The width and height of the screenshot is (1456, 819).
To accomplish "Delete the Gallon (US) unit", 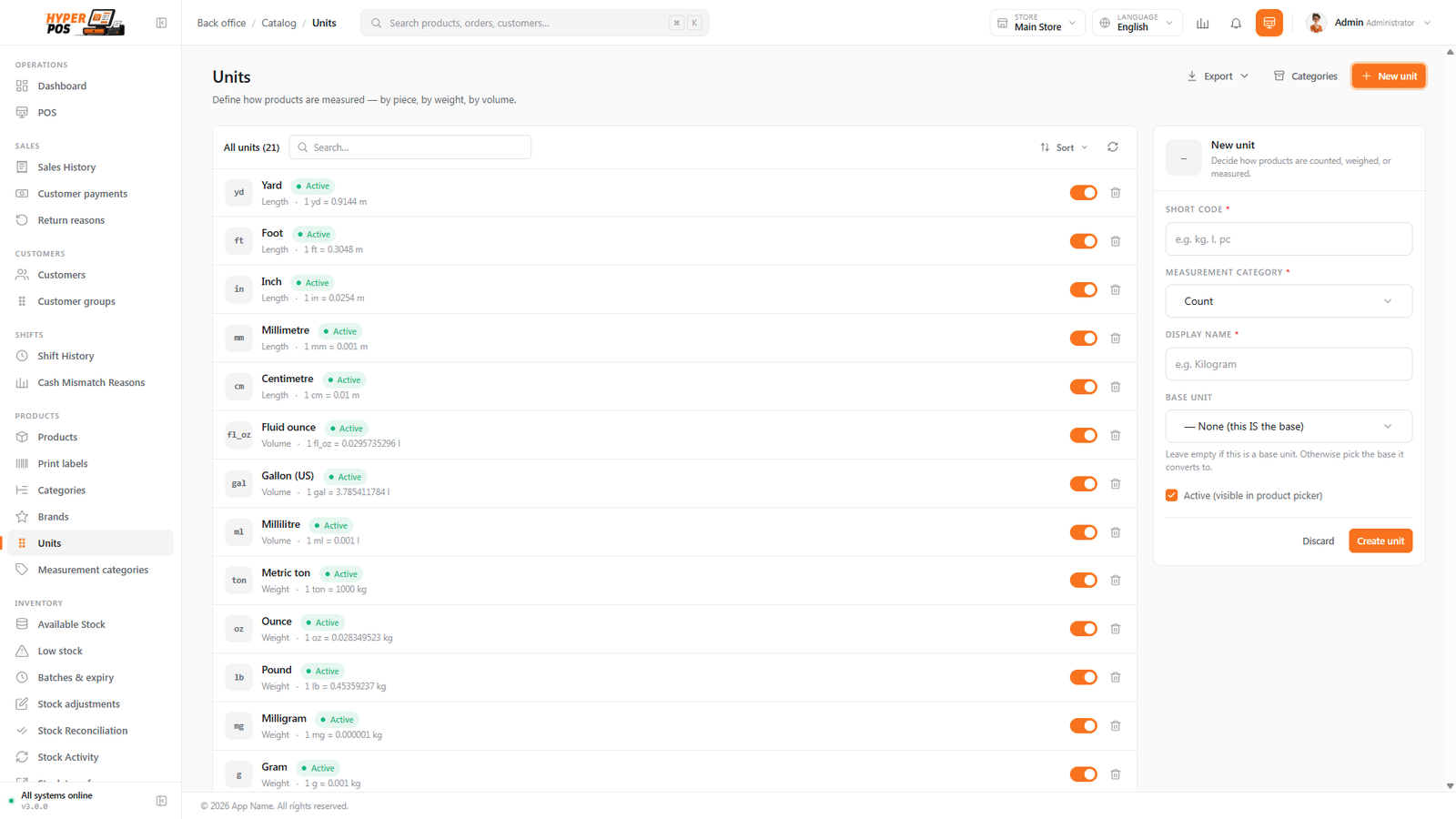I will (1115, 484).
